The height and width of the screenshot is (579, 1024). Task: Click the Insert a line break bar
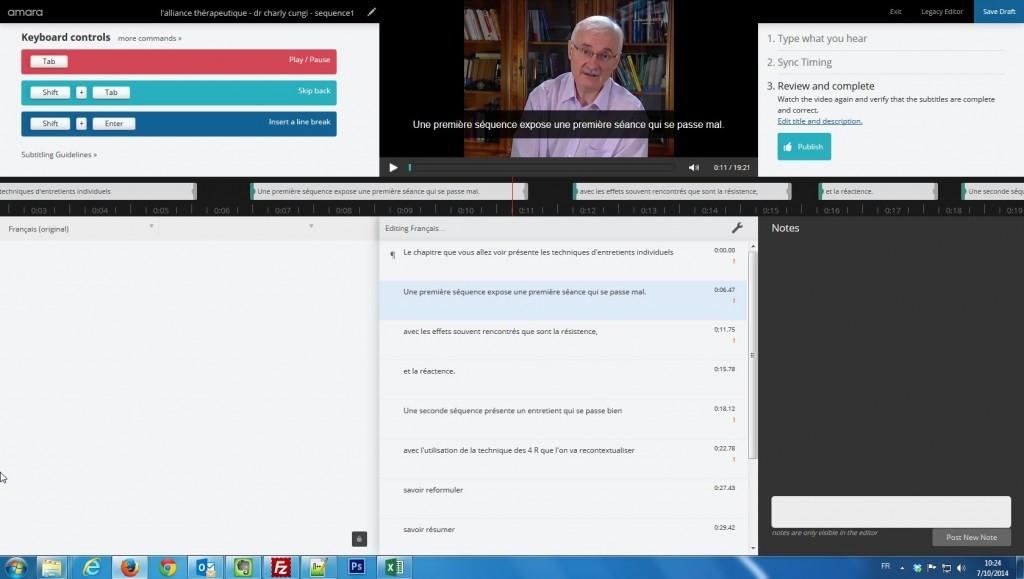(x=179, y=124)
